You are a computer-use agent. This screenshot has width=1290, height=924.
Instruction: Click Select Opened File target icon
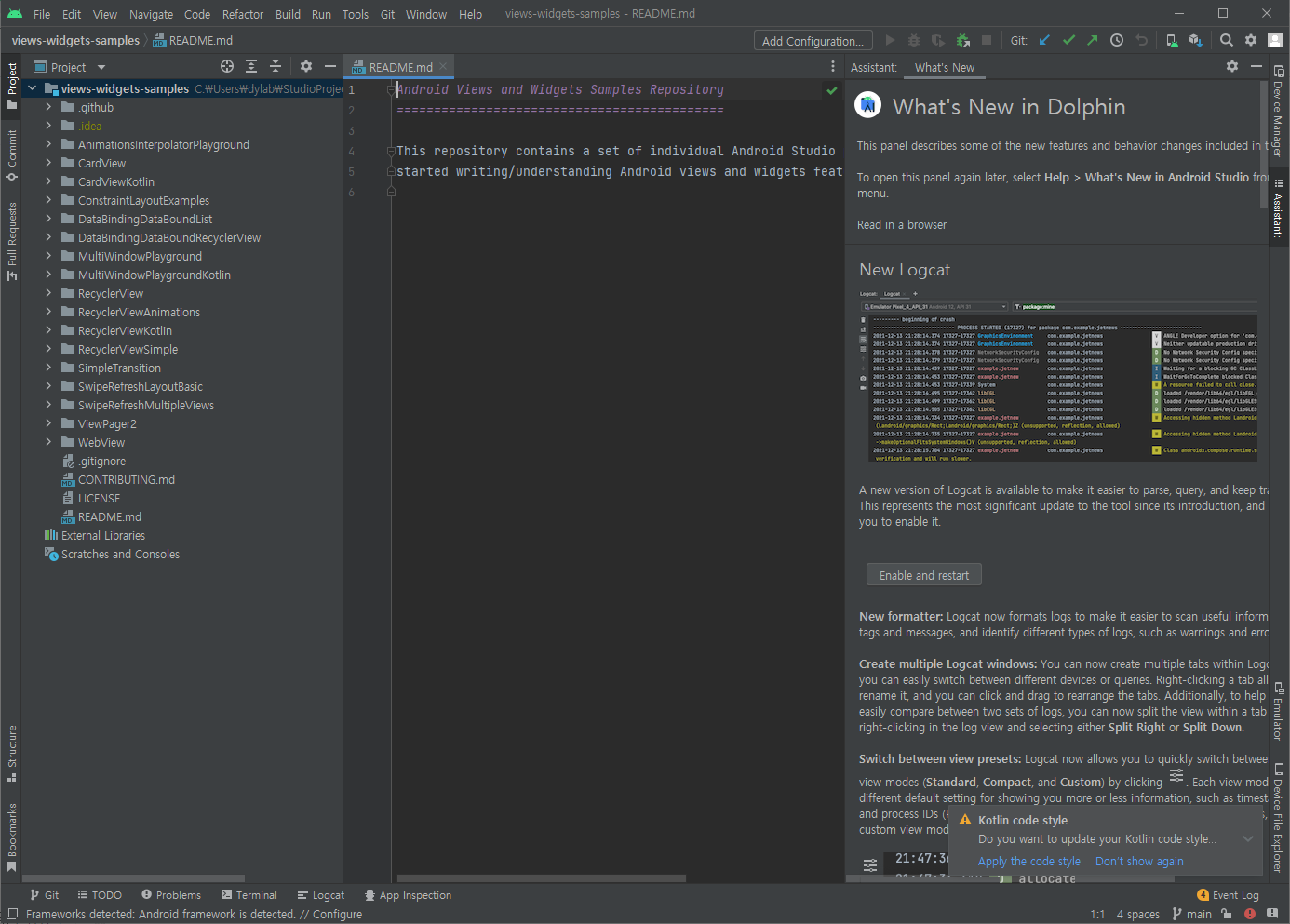[x=227, y=66]
